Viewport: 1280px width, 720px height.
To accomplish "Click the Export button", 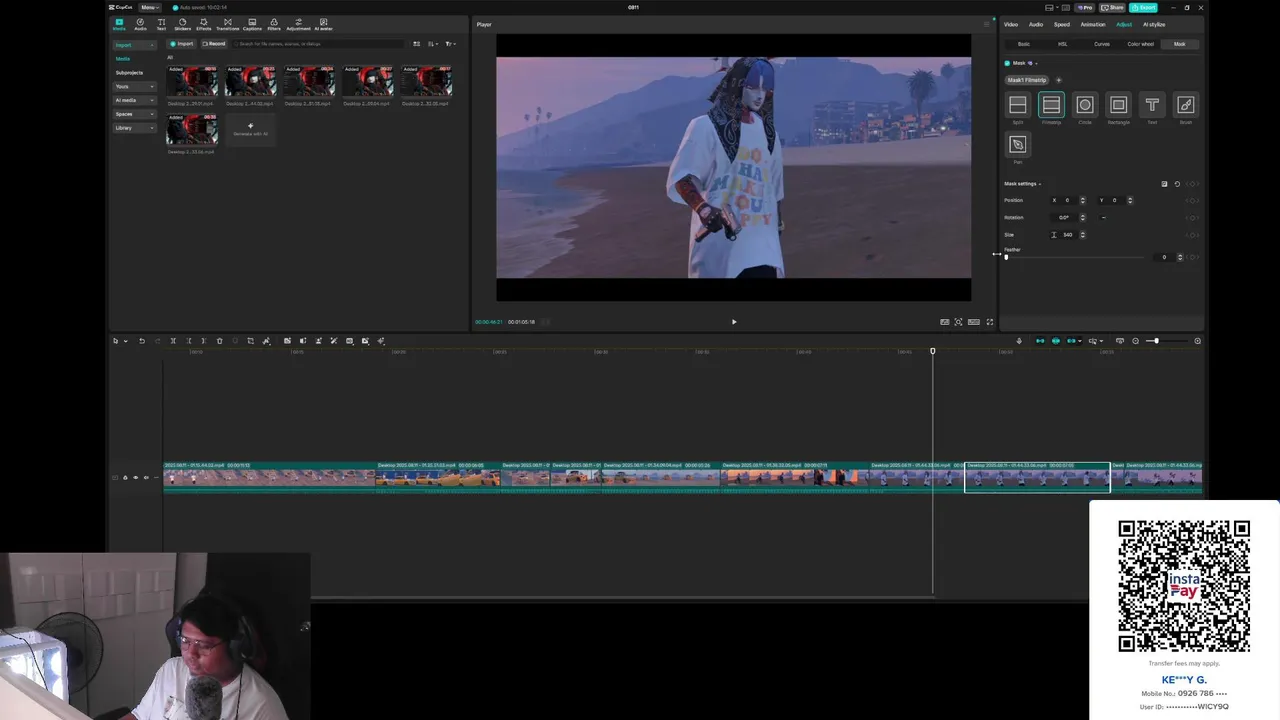I will (1143, 7).
